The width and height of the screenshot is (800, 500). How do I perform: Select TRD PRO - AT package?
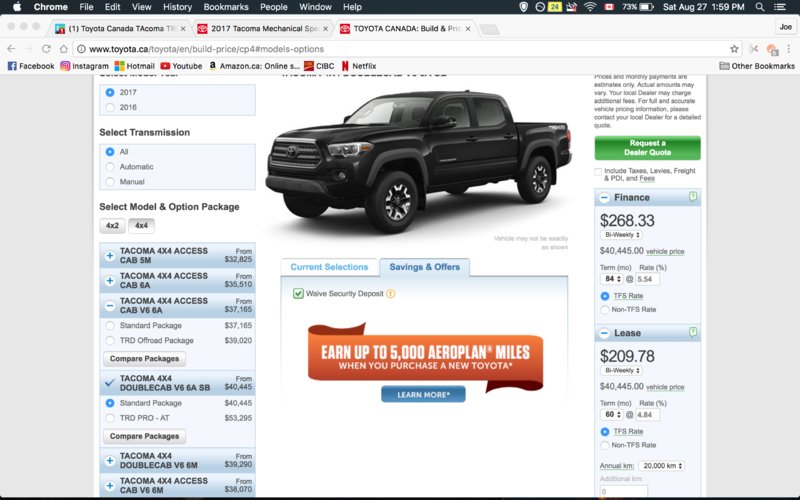point(110,418)
